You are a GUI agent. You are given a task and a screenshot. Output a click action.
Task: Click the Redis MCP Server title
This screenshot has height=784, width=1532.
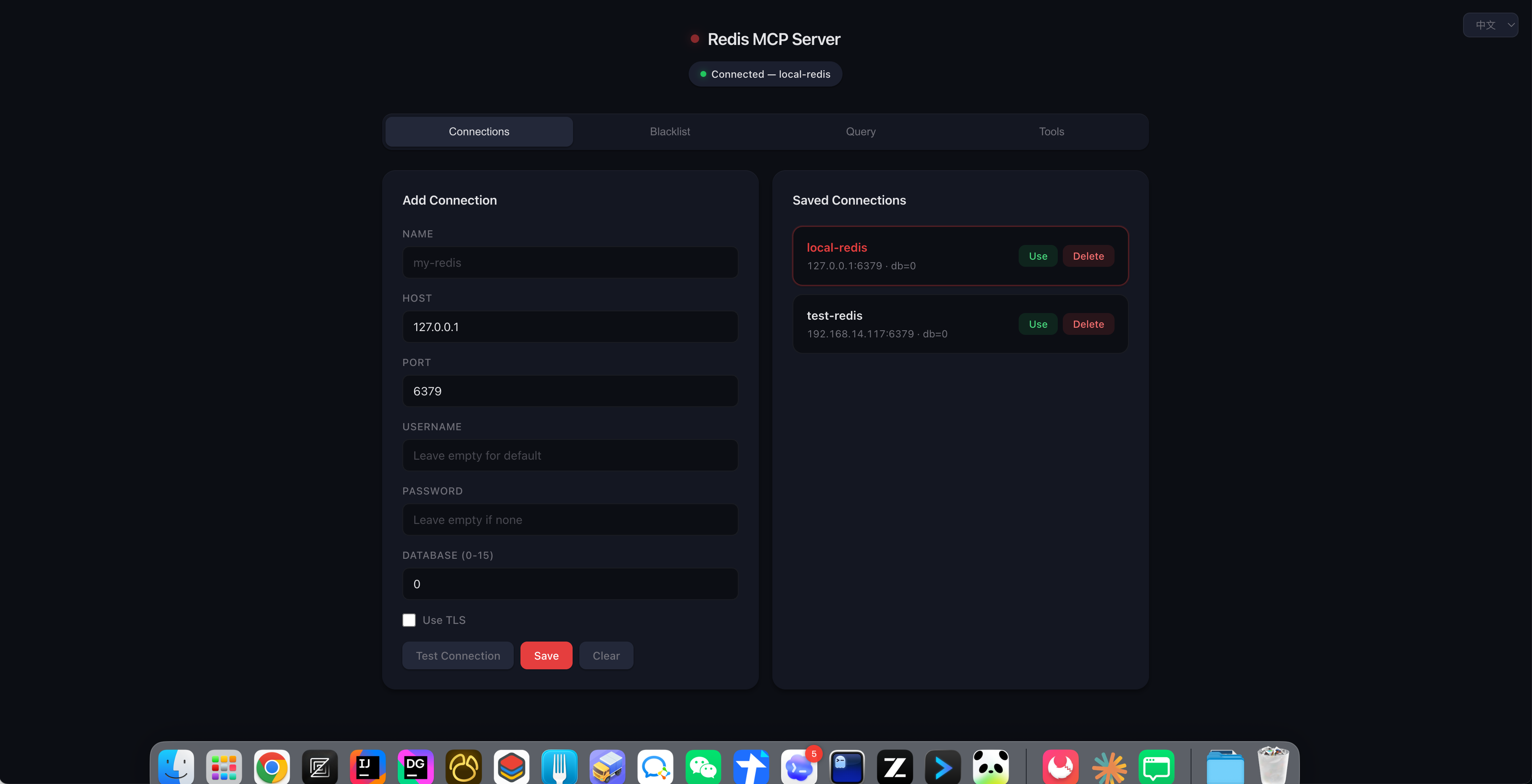[x=774, y=39]
